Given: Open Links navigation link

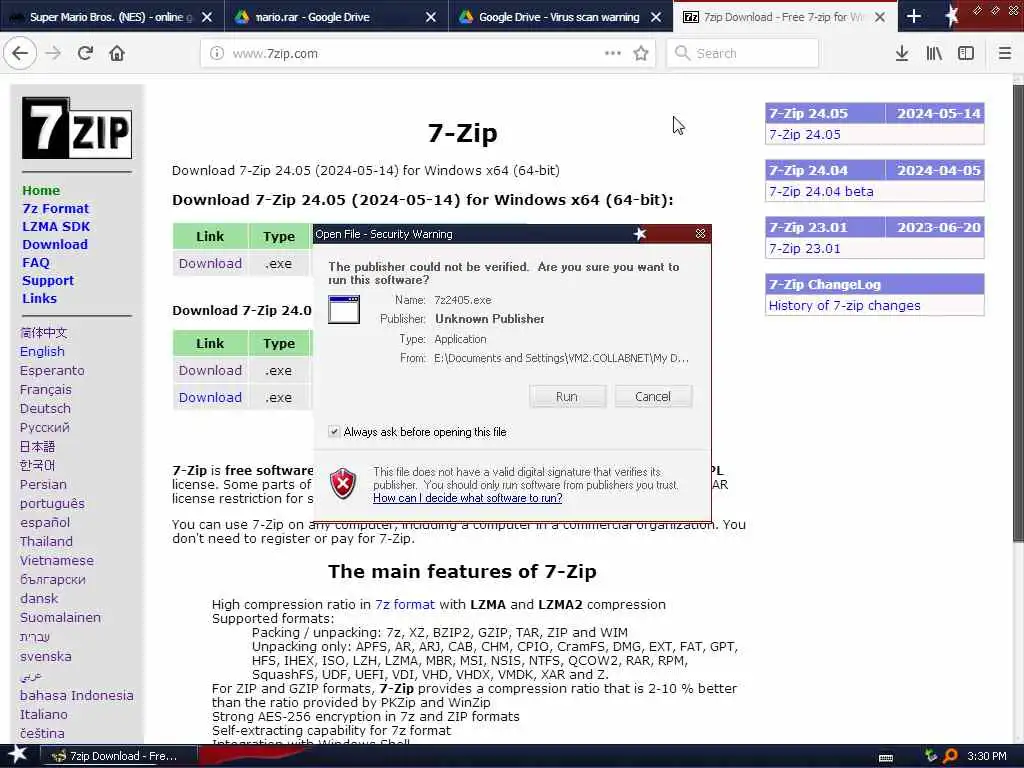Looking at the screenshot, I should (39, 298).
